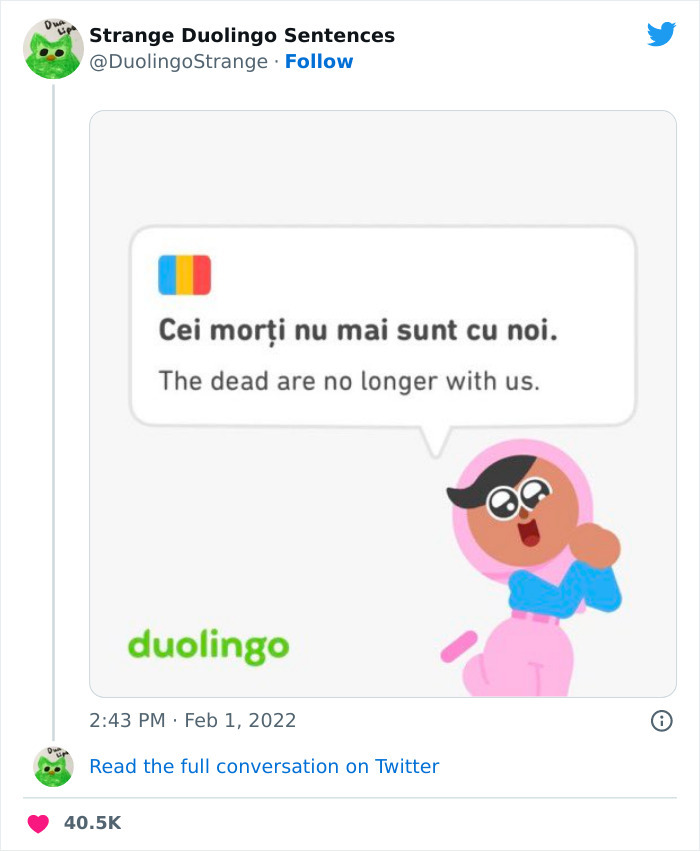Click the Strange Duolingo Sentences display name
The image size is (700, 851).
(242, 35)
